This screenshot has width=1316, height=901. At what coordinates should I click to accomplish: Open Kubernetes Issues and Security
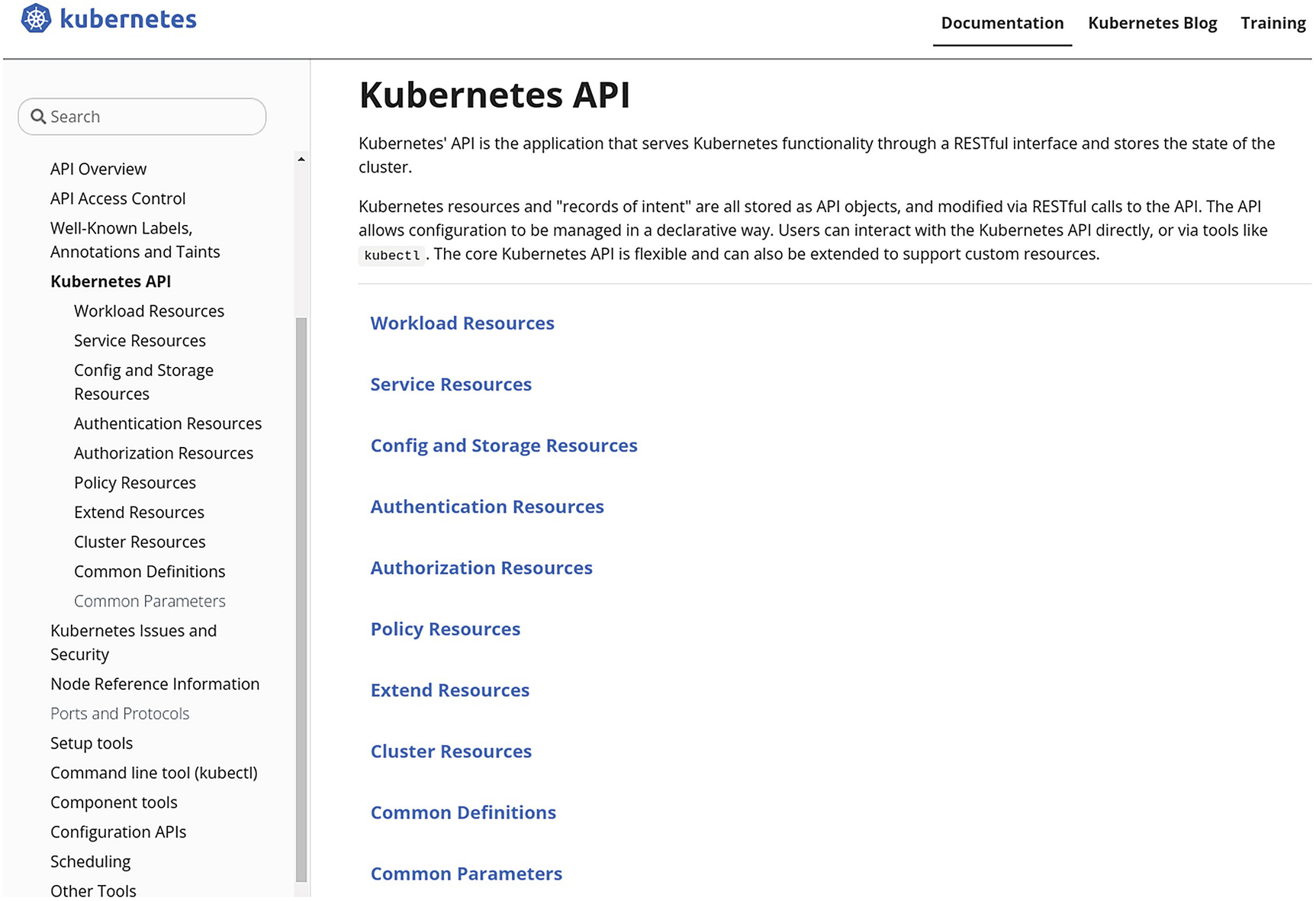134,642
